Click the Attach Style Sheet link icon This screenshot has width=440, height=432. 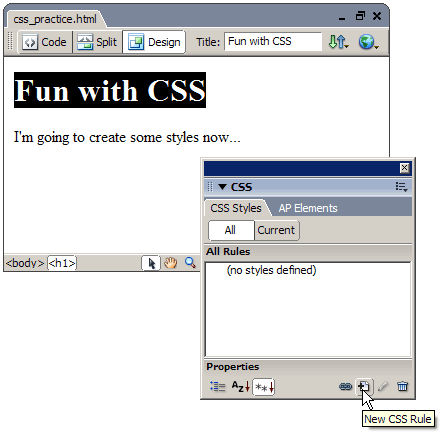pyautogui.click(x=346, y=387)
